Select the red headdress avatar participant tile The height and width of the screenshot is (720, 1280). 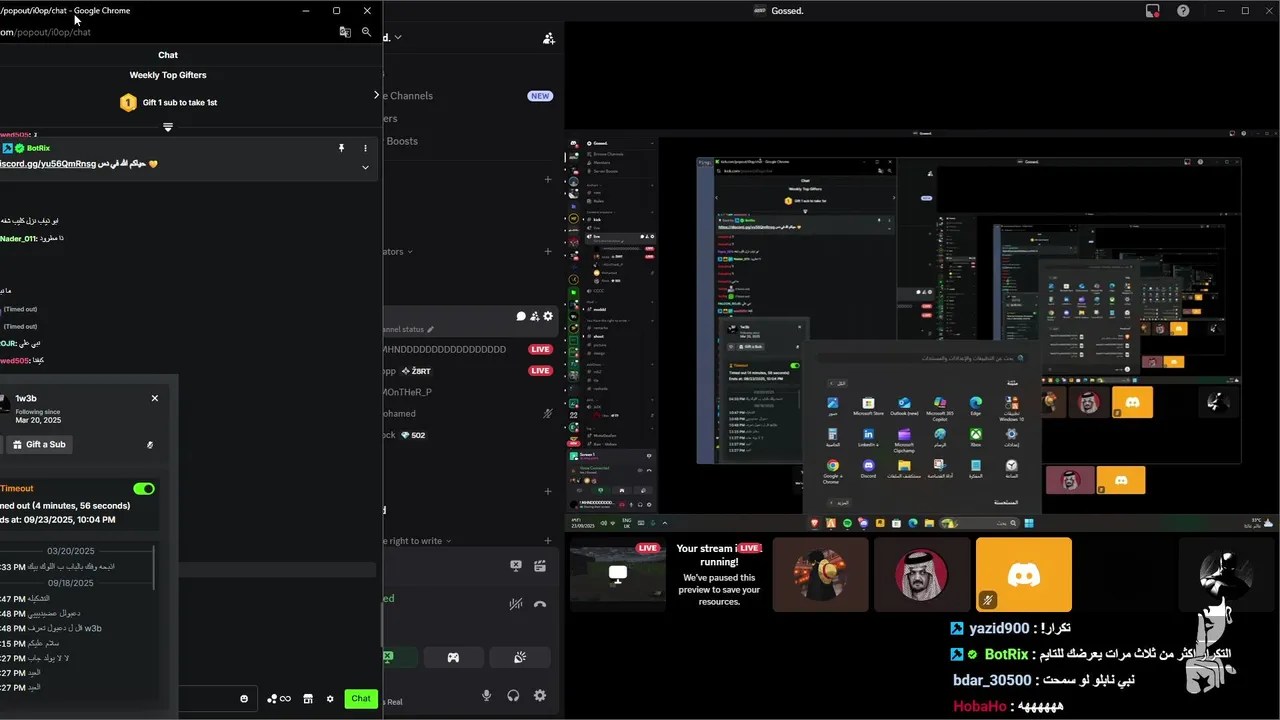click(x=922, y=574)
